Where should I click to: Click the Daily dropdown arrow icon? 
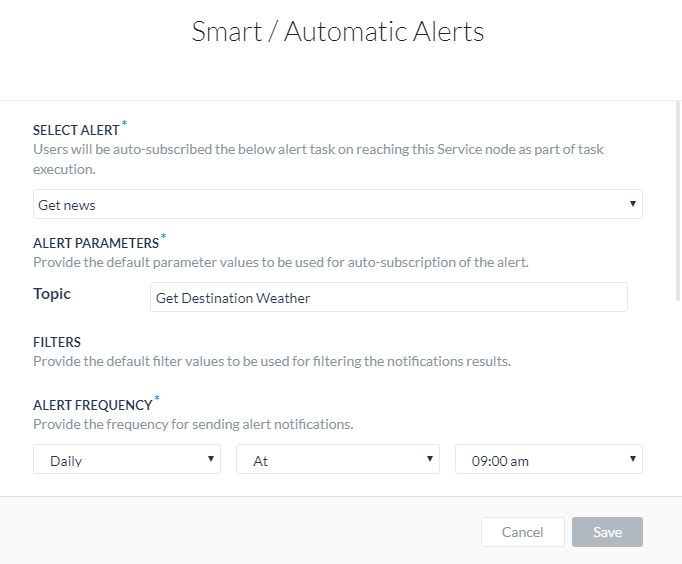coord(211,458)
